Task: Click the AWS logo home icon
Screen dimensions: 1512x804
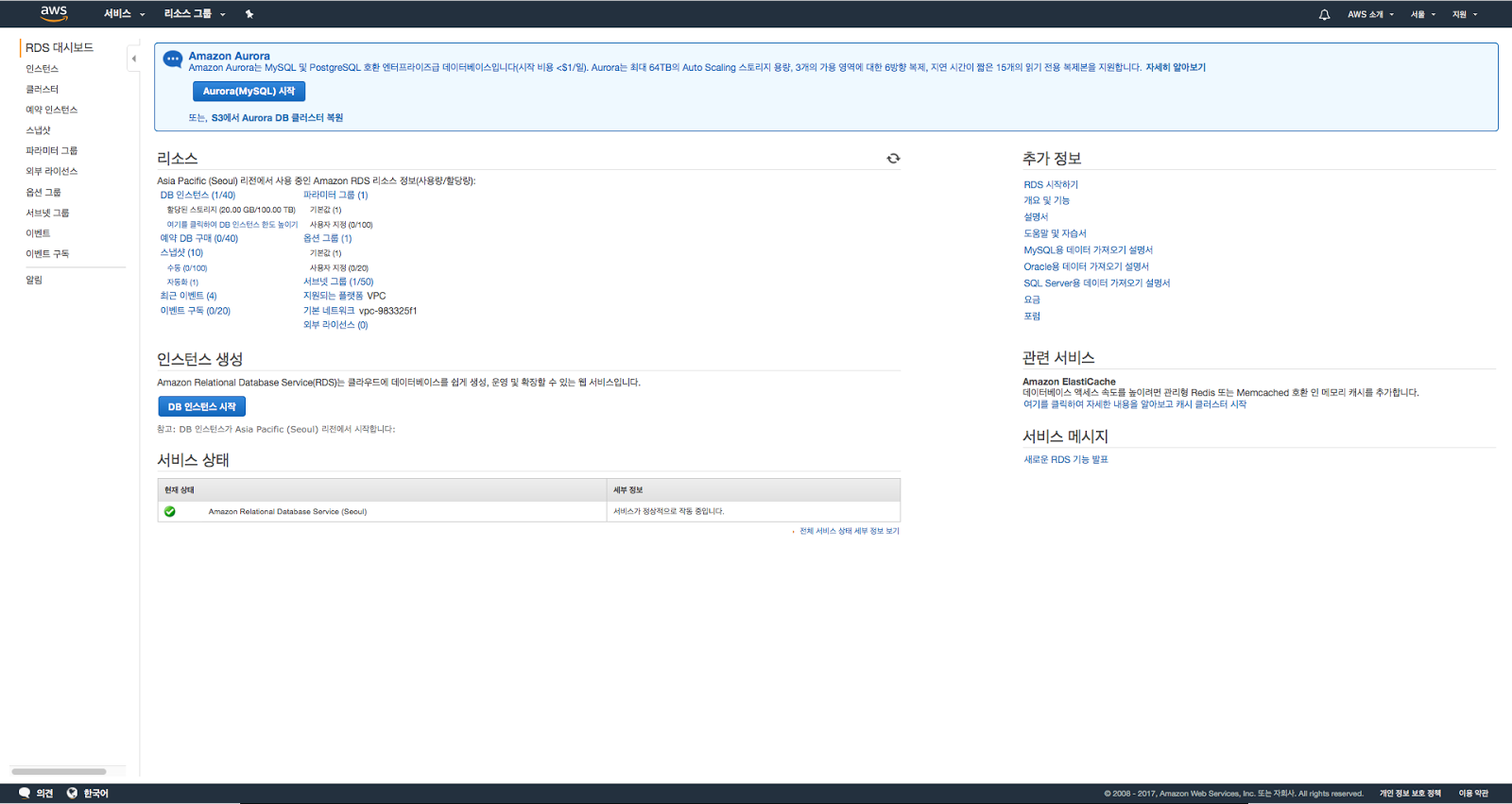Action: point(54,13)
